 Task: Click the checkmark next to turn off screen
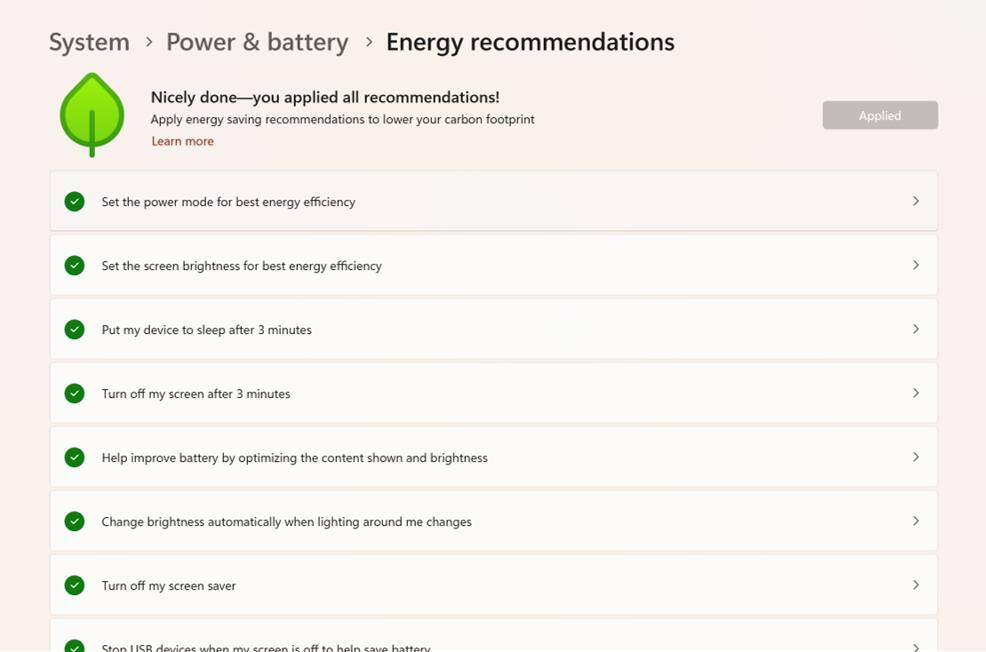(x=74, y=394)
